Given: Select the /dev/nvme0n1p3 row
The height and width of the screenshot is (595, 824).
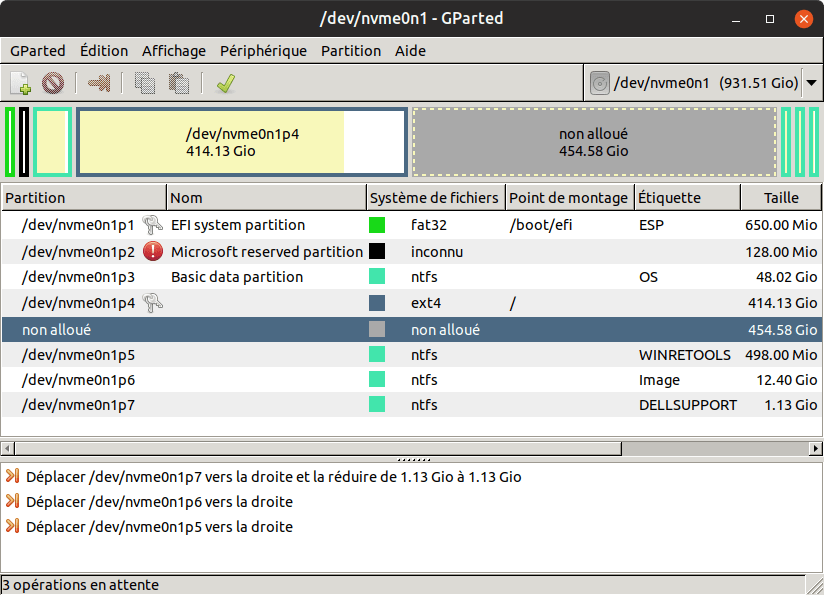Looking at the screenshot, I should [x=411, y=276].
